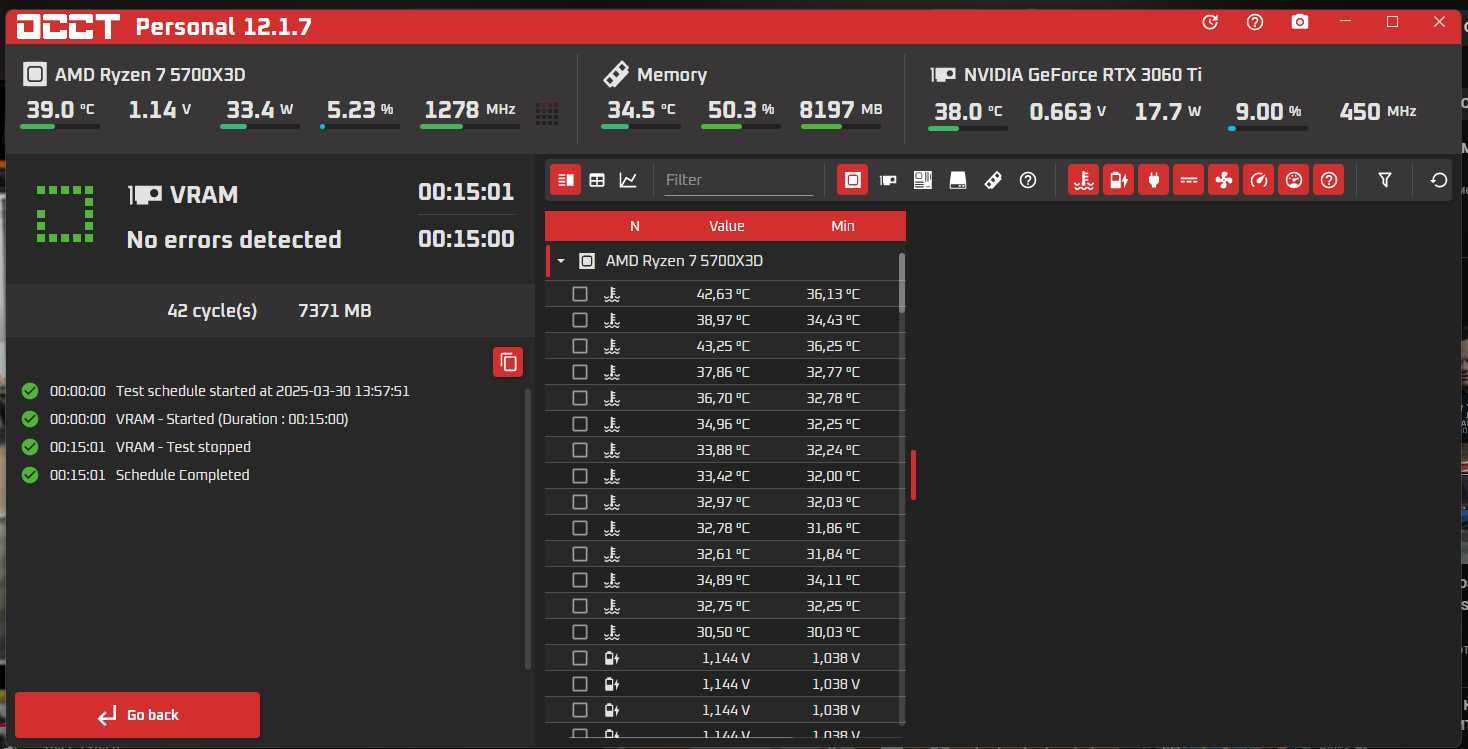Reset the sensor min/max values
This screenshot has height=749, width=1468.
(1439, 180)
